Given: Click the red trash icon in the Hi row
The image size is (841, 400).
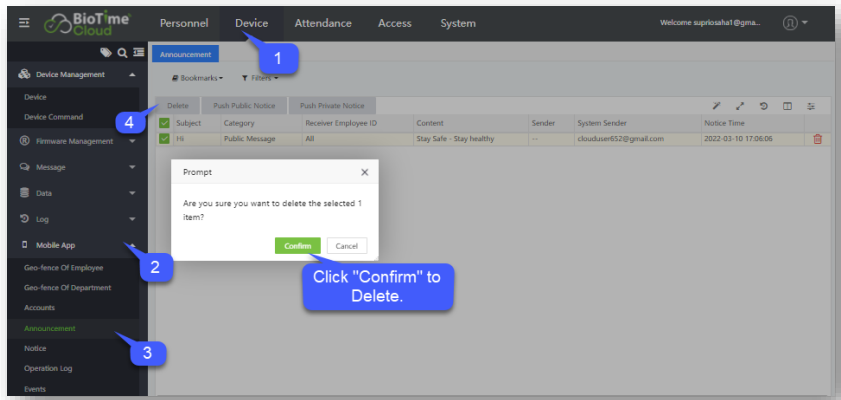Looking at the screenshot, I should tap(817, 139).
